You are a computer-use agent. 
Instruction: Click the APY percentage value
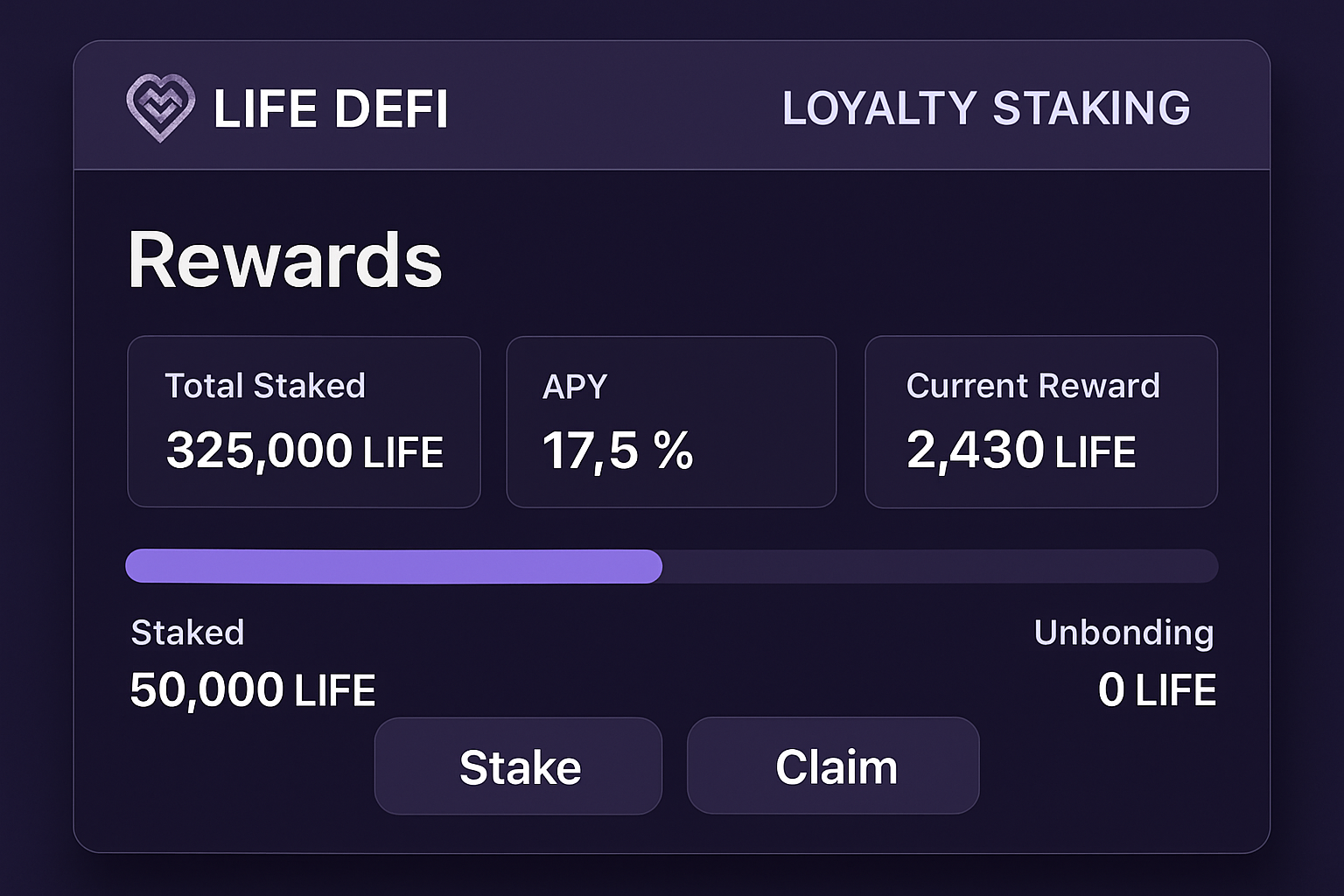[619, 451]
